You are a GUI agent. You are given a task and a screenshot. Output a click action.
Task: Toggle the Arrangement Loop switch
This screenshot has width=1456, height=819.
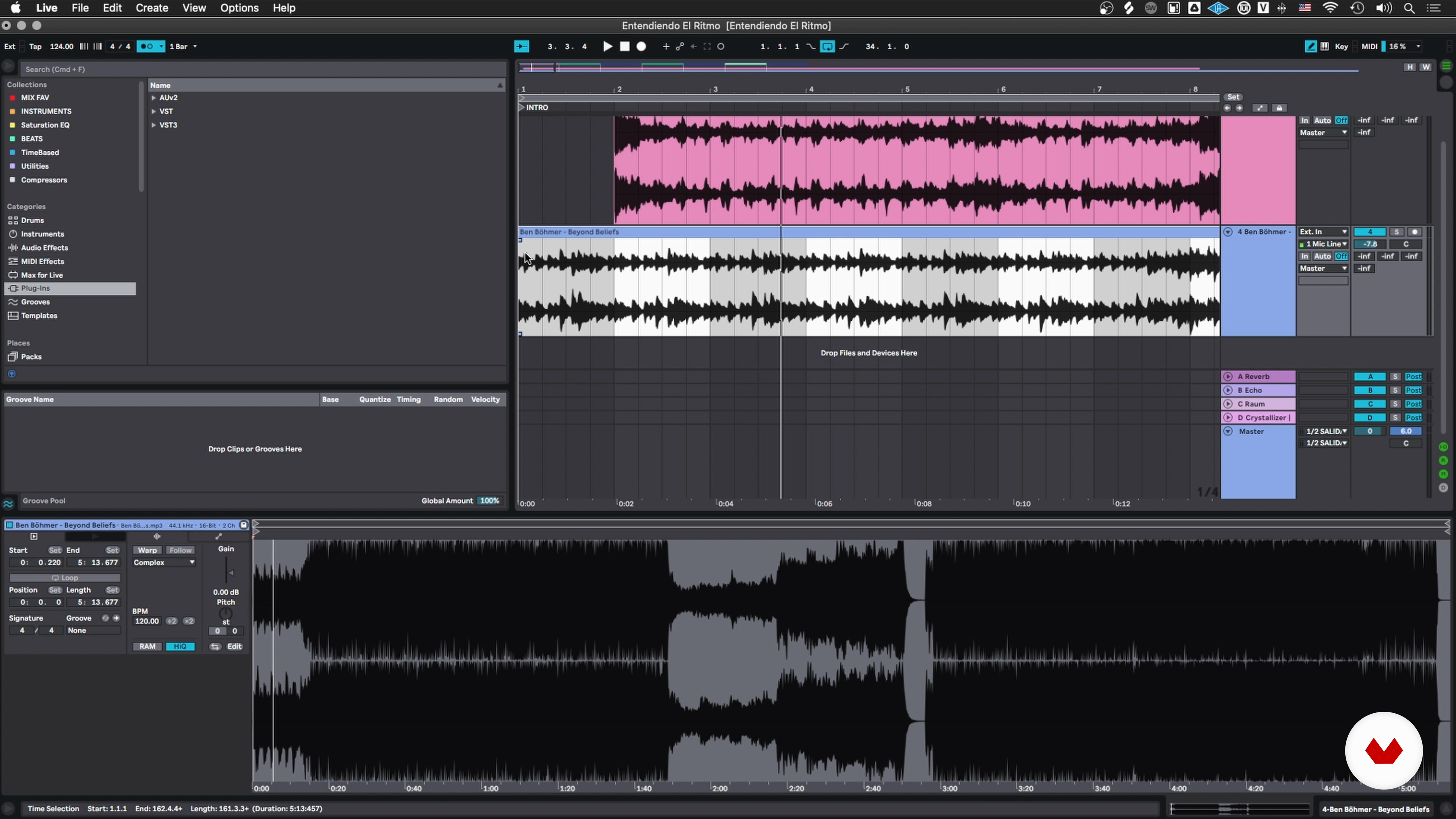click(827, 46)
